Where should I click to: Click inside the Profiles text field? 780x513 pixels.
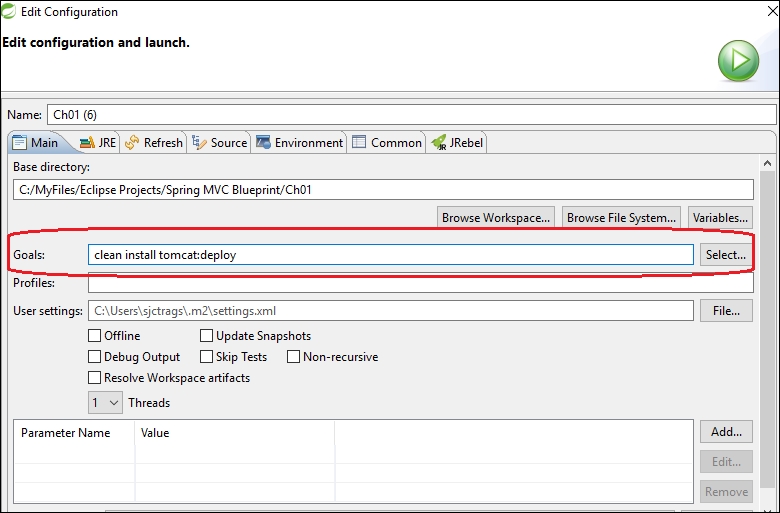[390, 284]
